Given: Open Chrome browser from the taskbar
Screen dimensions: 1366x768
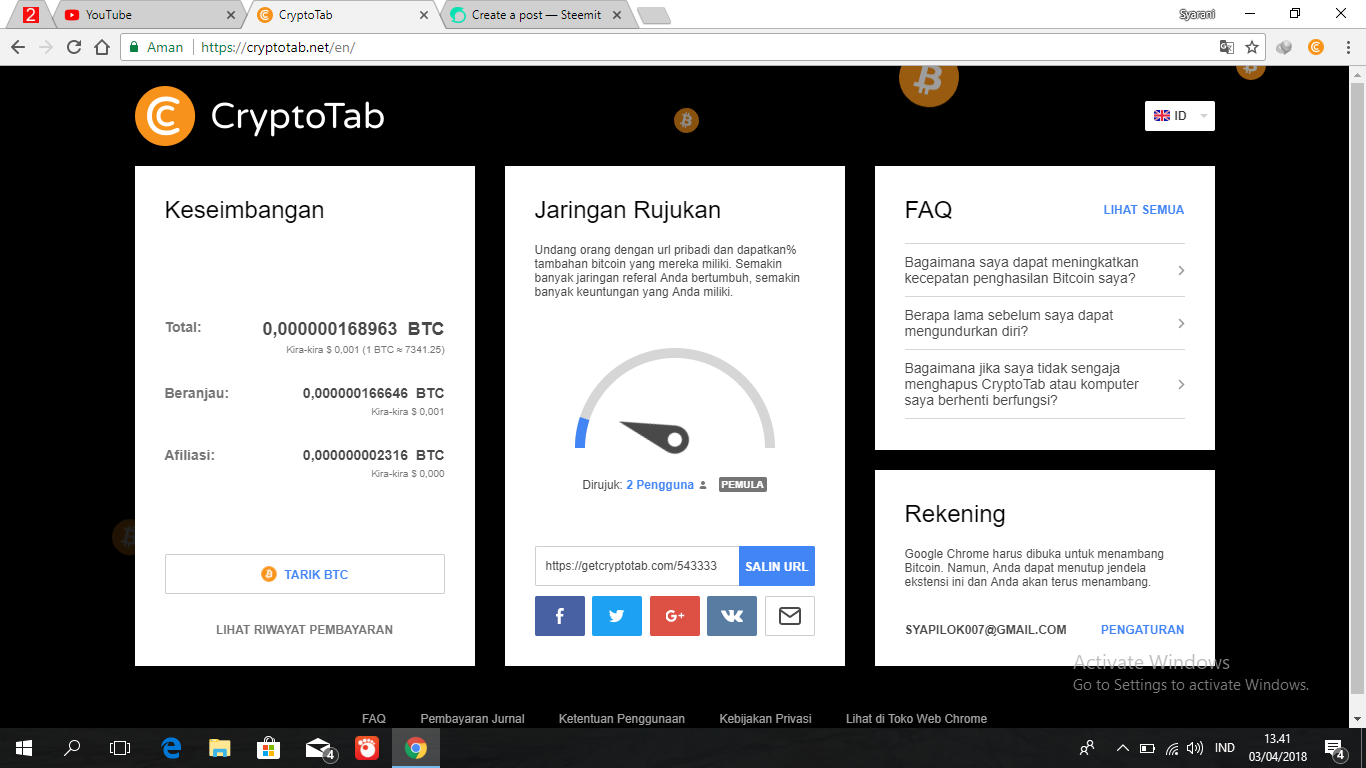Looking at the screenshot, I should click(x=415, y=747).
